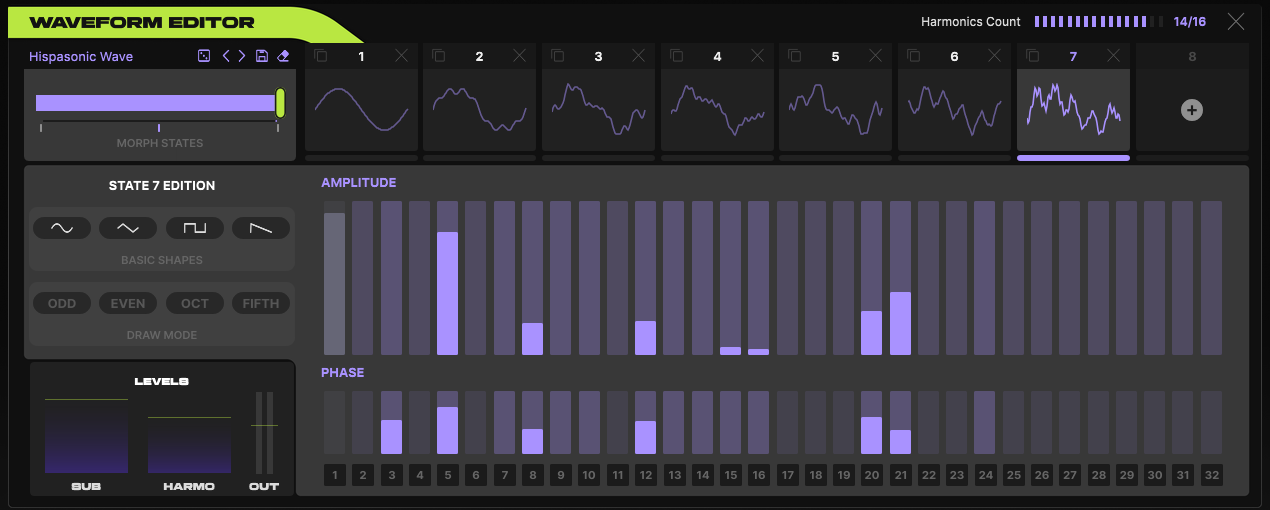This screenshot has width=1270, height=510.
Task: Adjust the SUB level meter
Action: 86,434
